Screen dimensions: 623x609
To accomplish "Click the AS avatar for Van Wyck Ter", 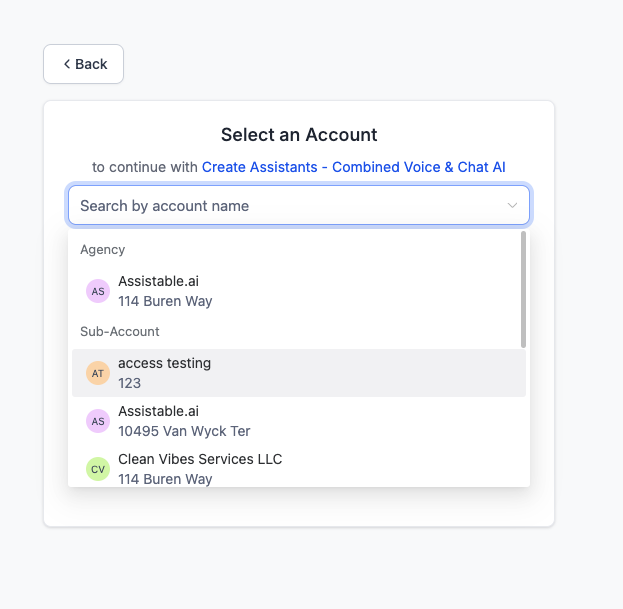I will point(98,421).
